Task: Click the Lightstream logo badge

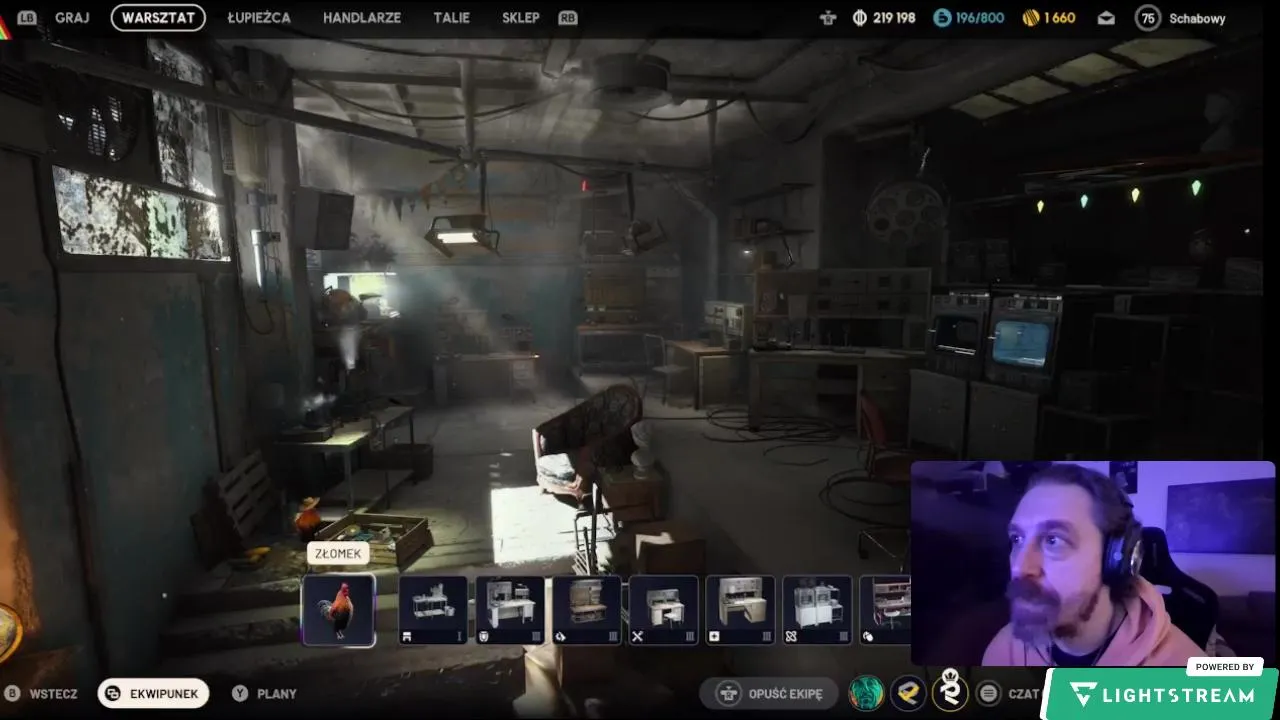Action: click(x=1161, y=694)
